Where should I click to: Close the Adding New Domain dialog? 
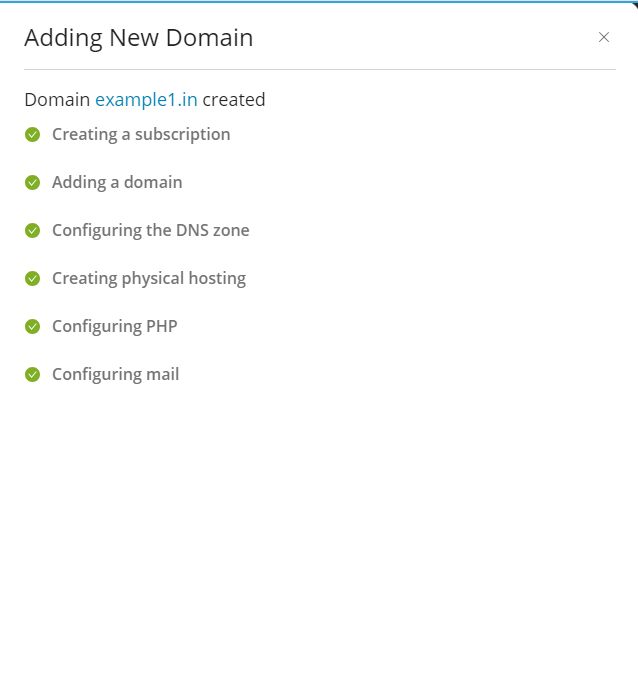(x=604, y=37)
